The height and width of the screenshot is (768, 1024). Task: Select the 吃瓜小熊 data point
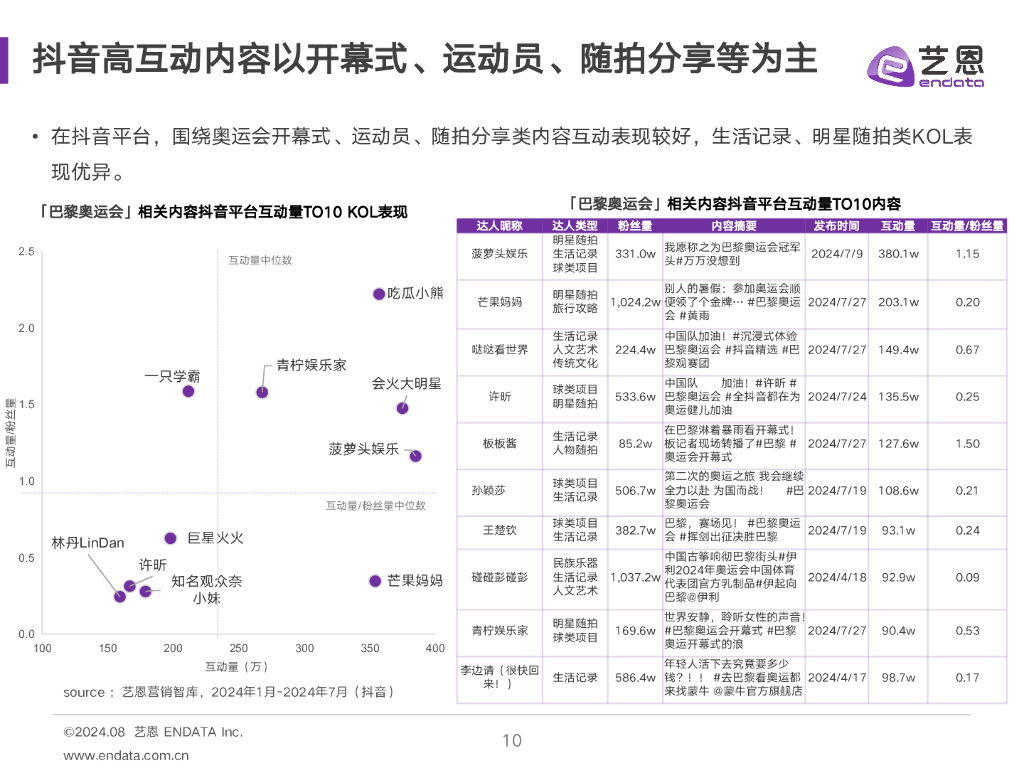379,294
